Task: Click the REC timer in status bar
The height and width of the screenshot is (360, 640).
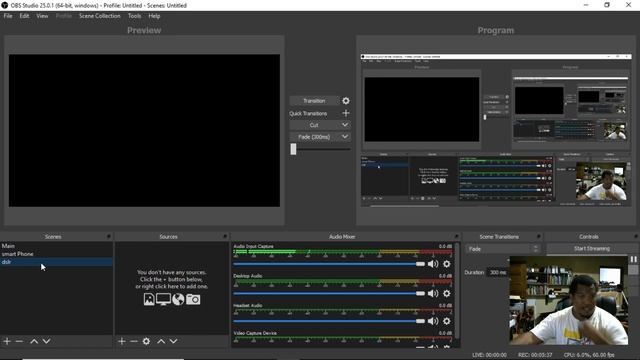Action: (535, 355)
